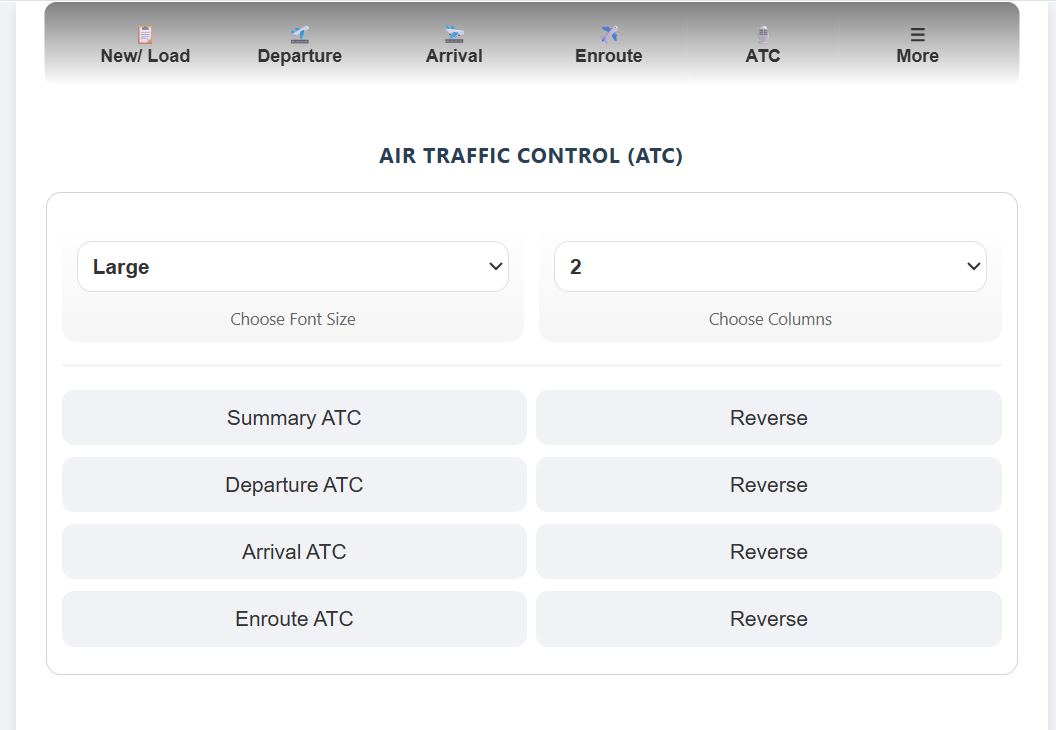Open the hamburger More menu icon
Viewport: 1056px width, 730px height.
[917, 35]
